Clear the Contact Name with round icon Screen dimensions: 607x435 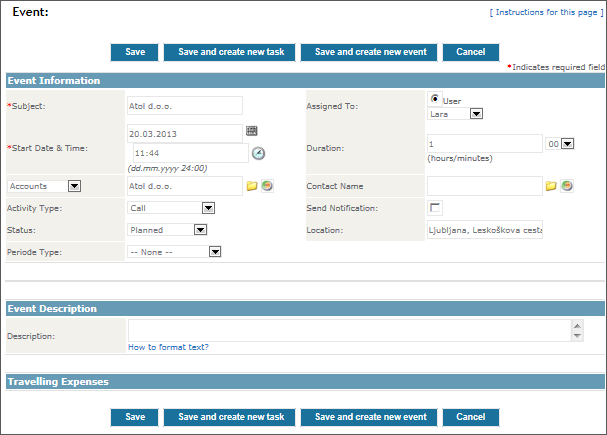point(567,186)
